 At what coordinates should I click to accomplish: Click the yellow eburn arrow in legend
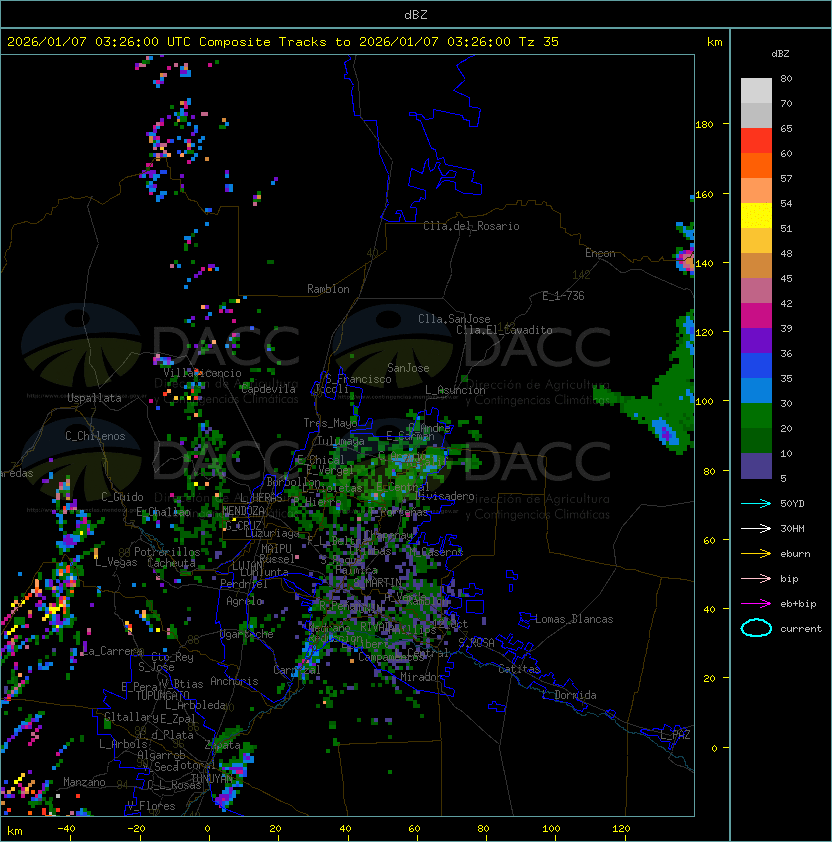click(756, 554)
